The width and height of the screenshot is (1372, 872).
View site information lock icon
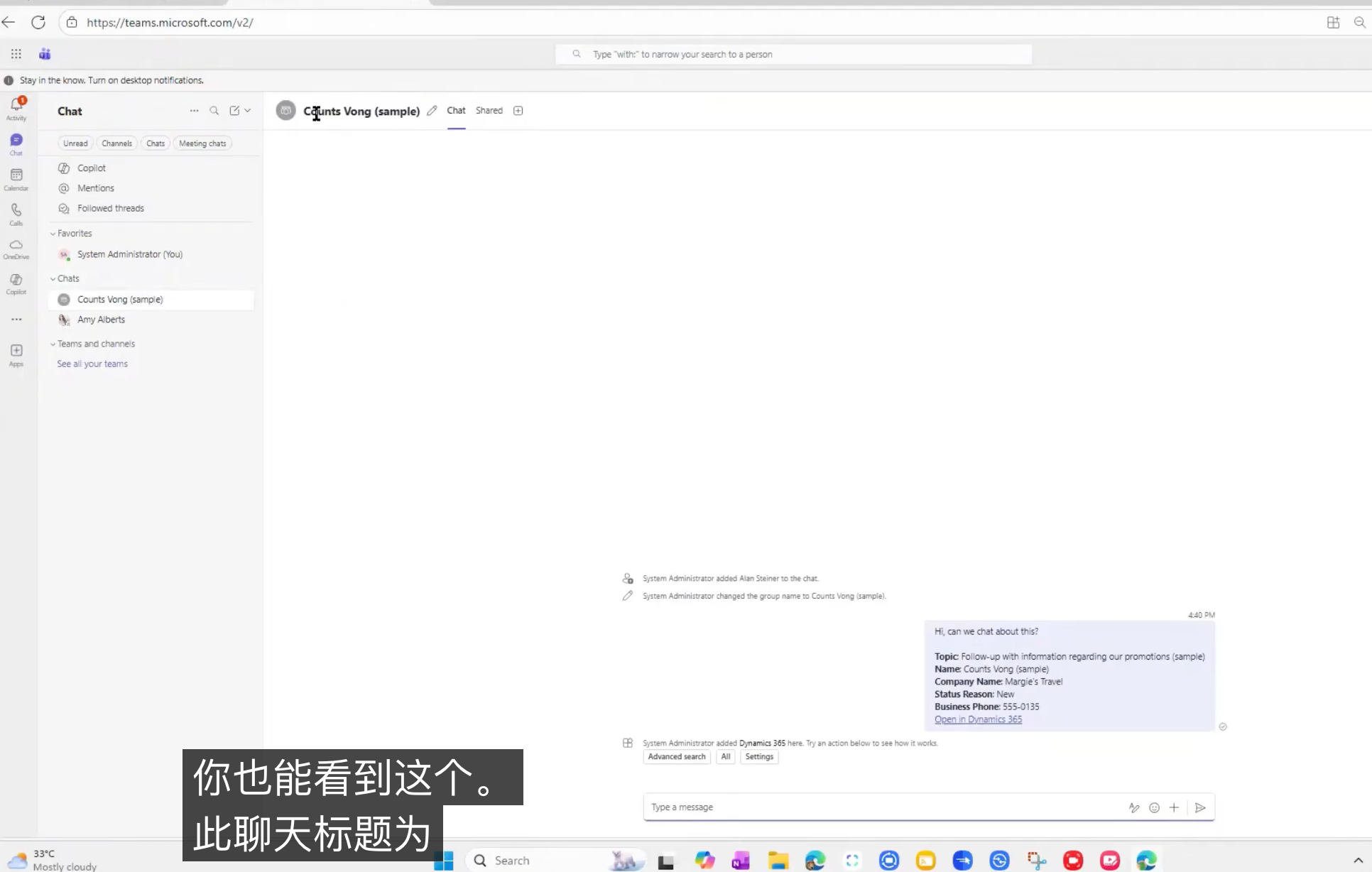pos(72,23)
